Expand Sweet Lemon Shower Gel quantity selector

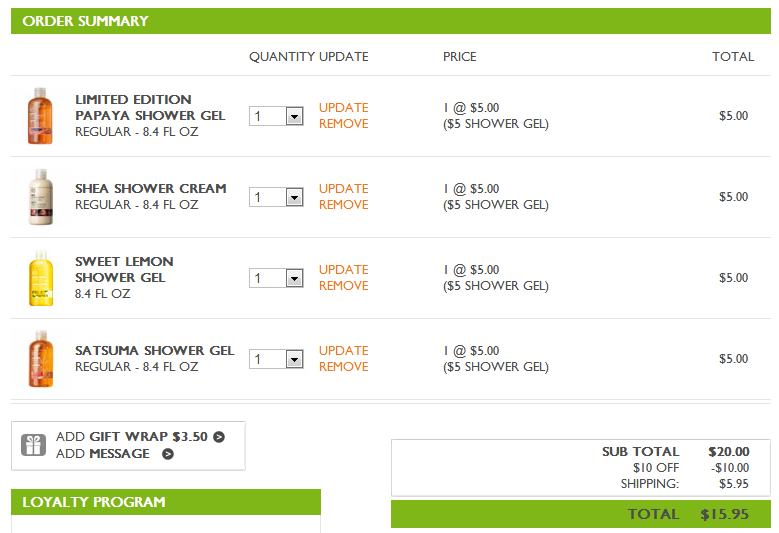[294, 279]
